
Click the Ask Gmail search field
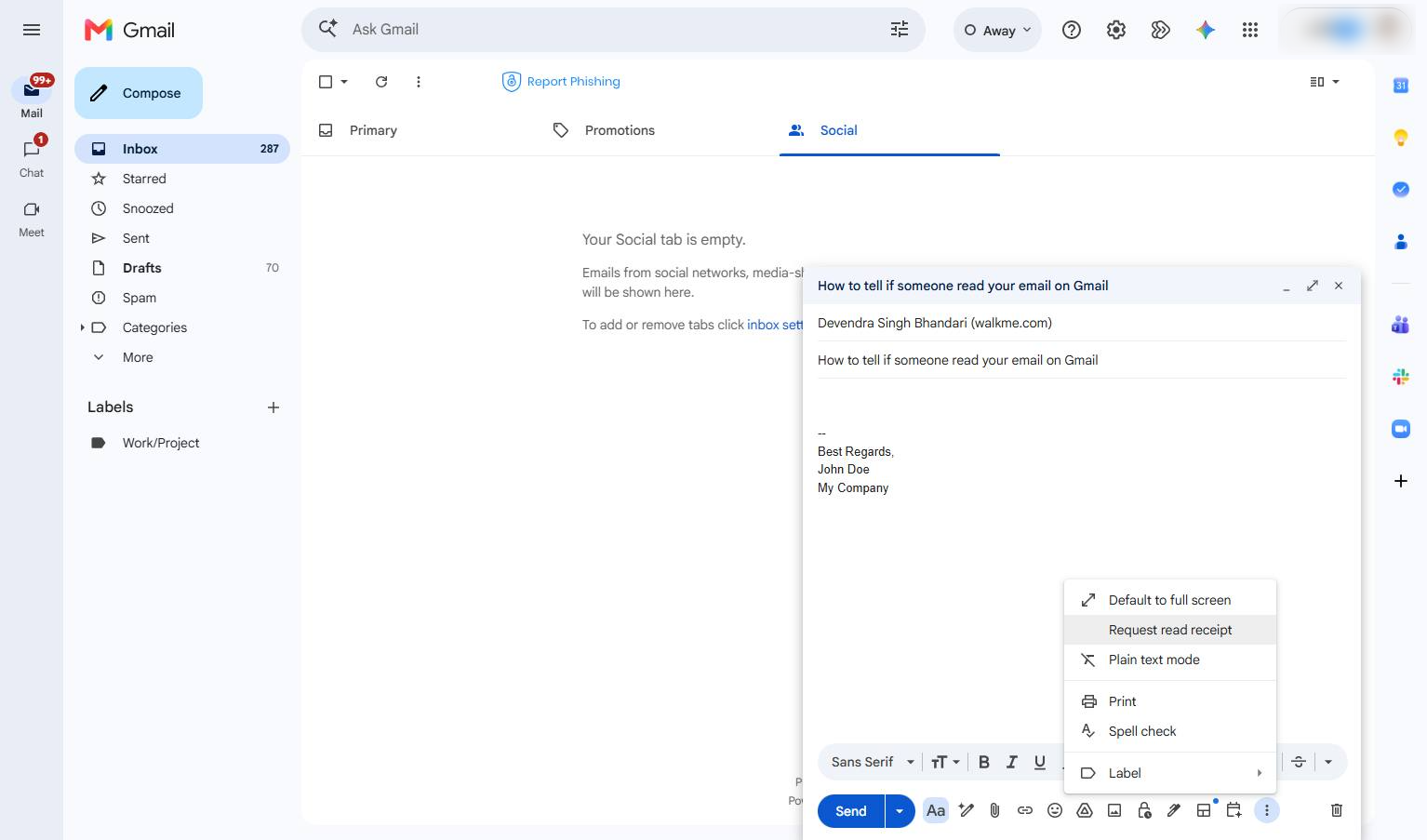[x=613, y=30]
